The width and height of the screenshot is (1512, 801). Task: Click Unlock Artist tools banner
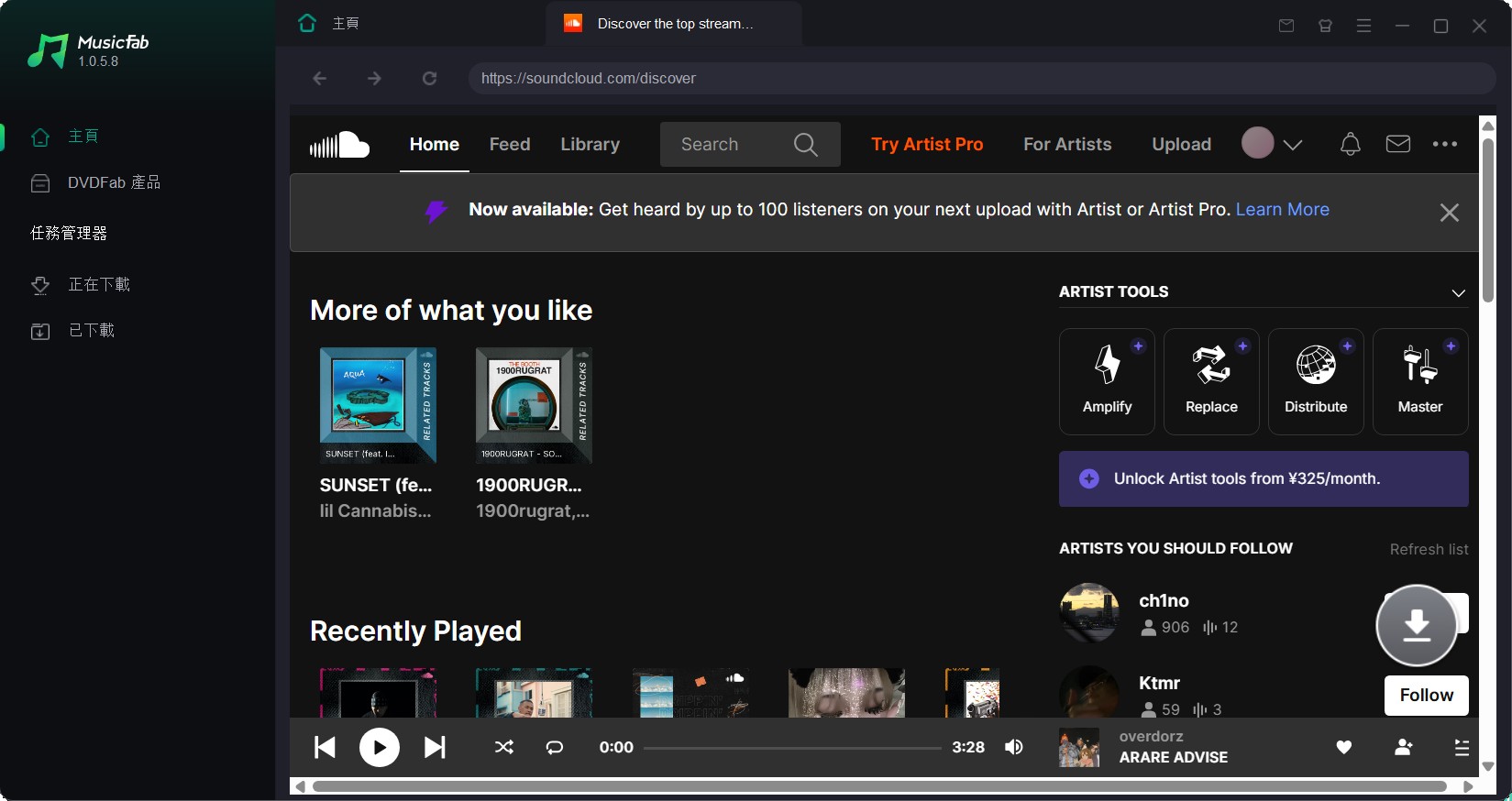click(1264, 478)
